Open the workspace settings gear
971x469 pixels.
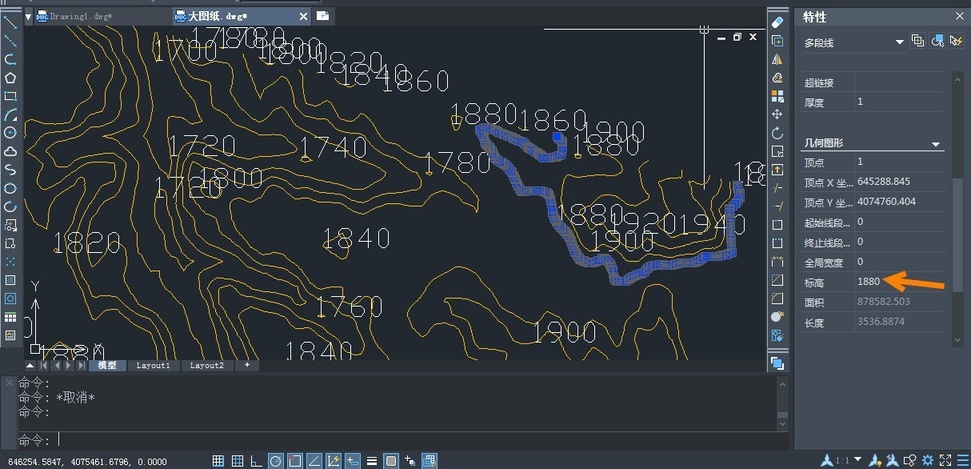tap(928, 460)
